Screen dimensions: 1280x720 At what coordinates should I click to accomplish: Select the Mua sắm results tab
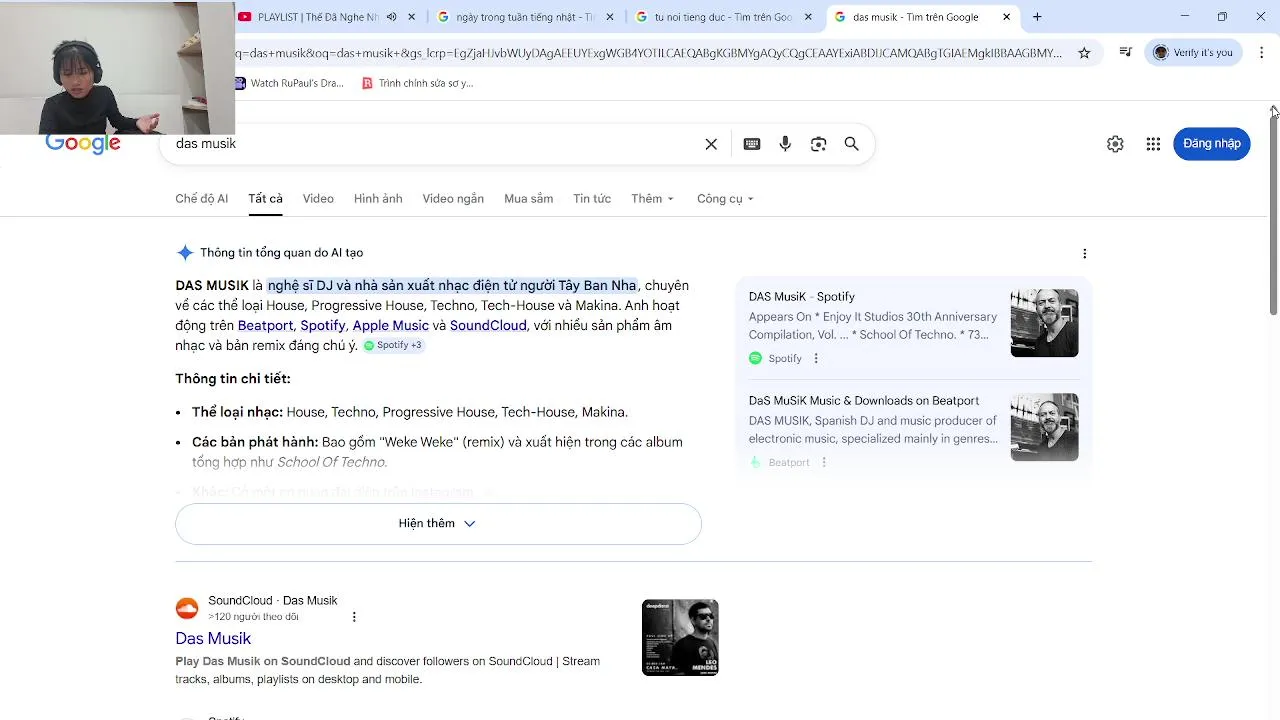tap(529, 199)
